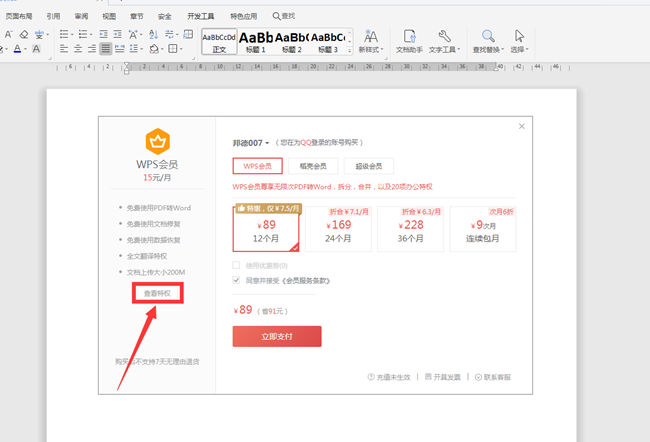Align text left

pyautogui.click(x=64, y=49)
